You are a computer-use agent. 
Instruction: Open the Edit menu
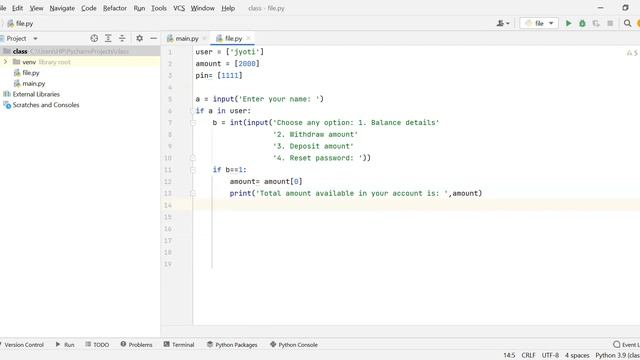click(17, 8)
